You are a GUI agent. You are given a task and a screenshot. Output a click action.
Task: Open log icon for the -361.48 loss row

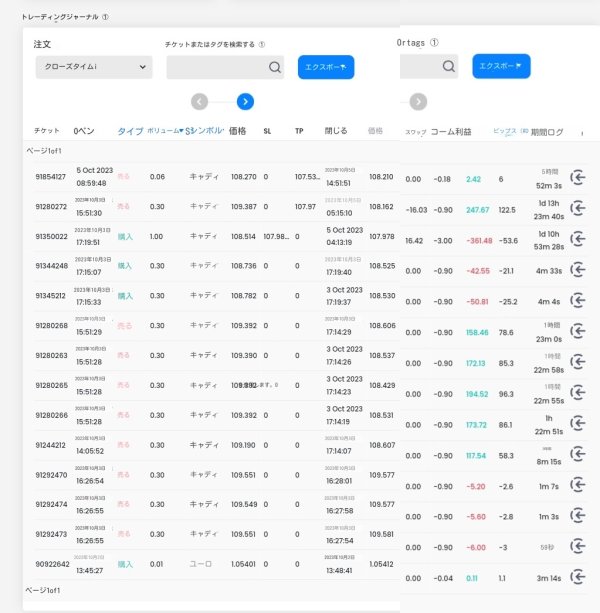[x=577, y=239]
